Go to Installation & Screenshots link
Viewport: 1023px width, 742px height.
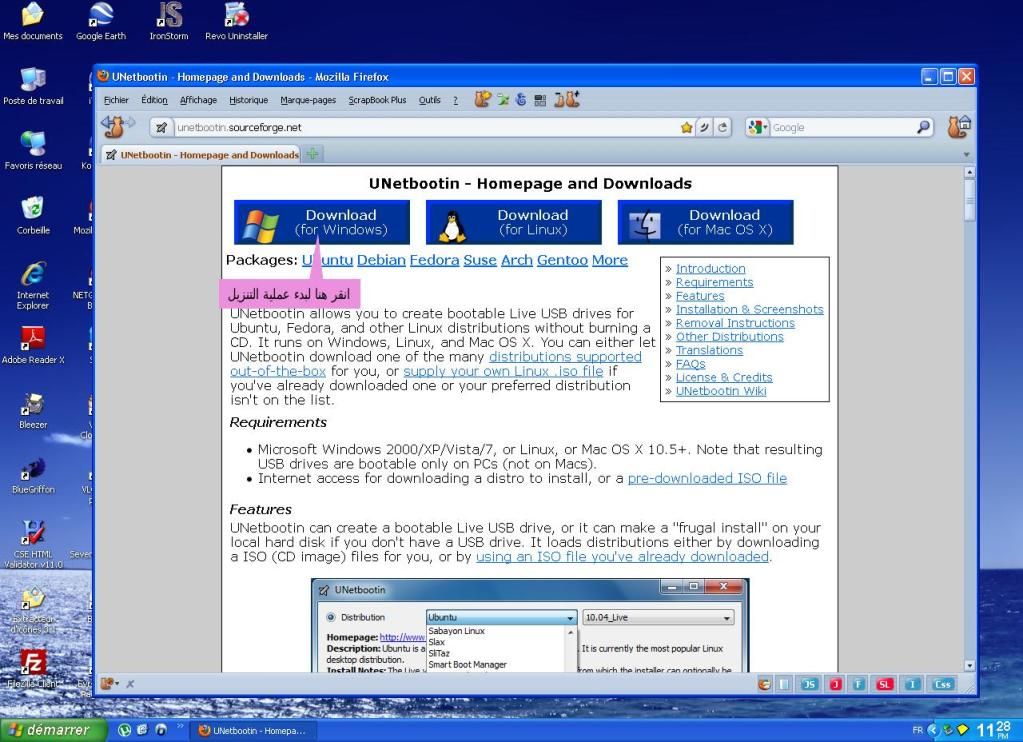click(x=750, y=309)
